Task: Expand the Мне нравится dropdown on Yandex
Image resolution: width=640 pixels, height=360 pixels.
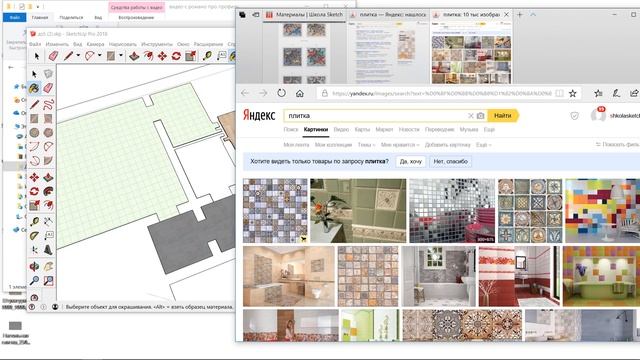Action: (x=400, y=145)
